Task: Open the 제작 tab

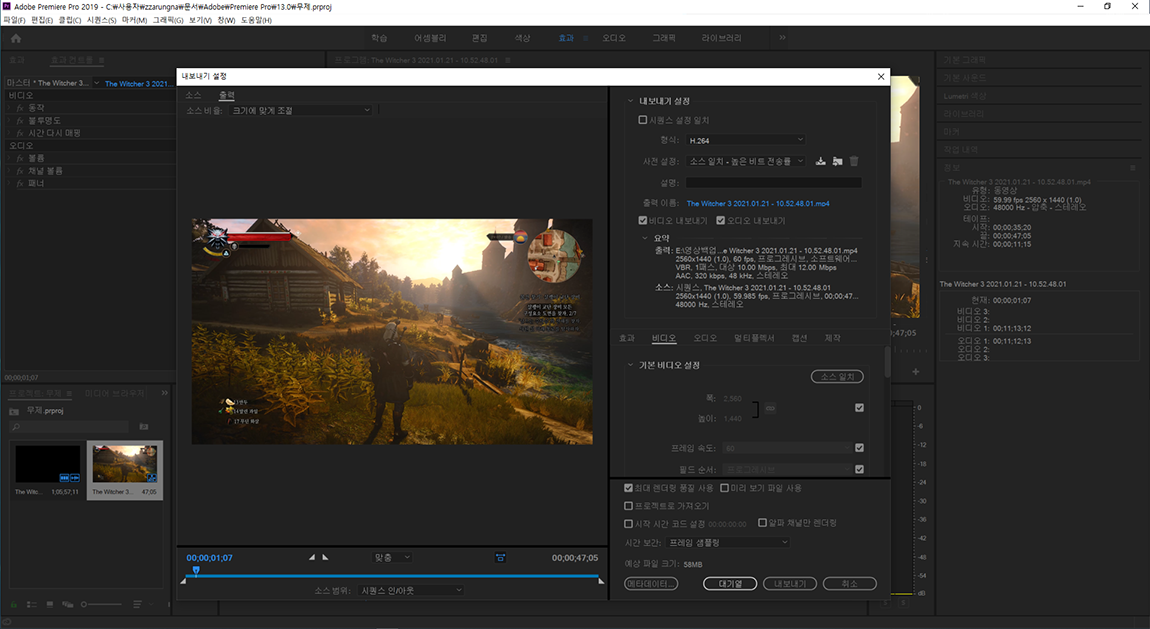Action: point(832,338)
